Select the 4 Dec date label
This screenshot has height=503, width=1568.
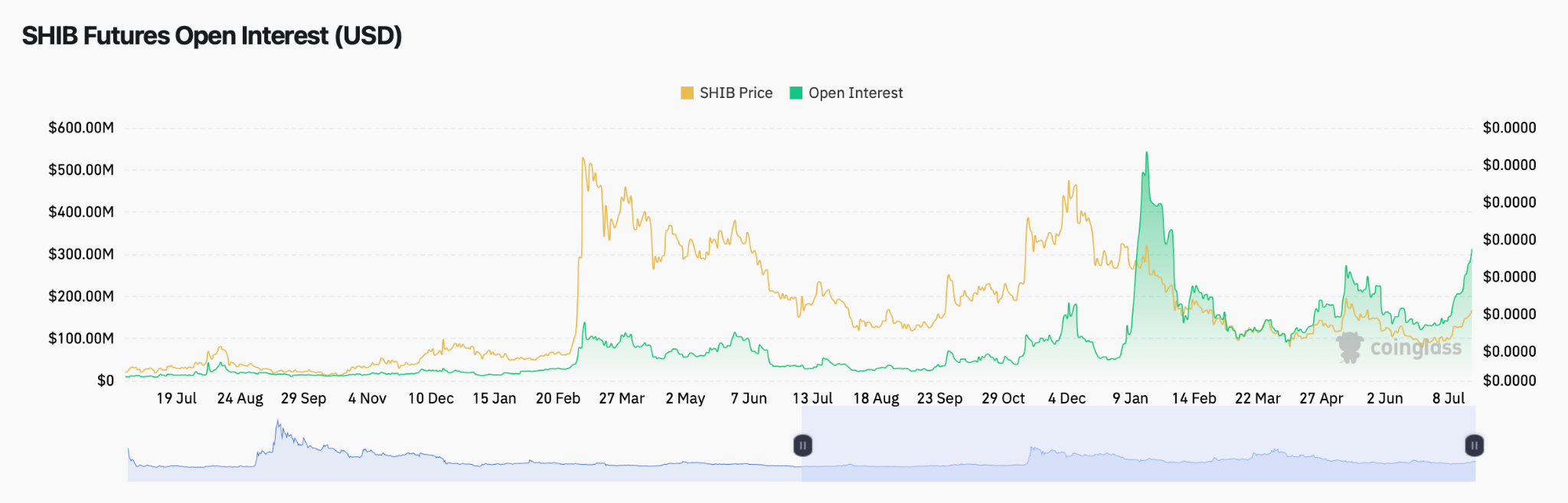click(x=1067, y=398)
